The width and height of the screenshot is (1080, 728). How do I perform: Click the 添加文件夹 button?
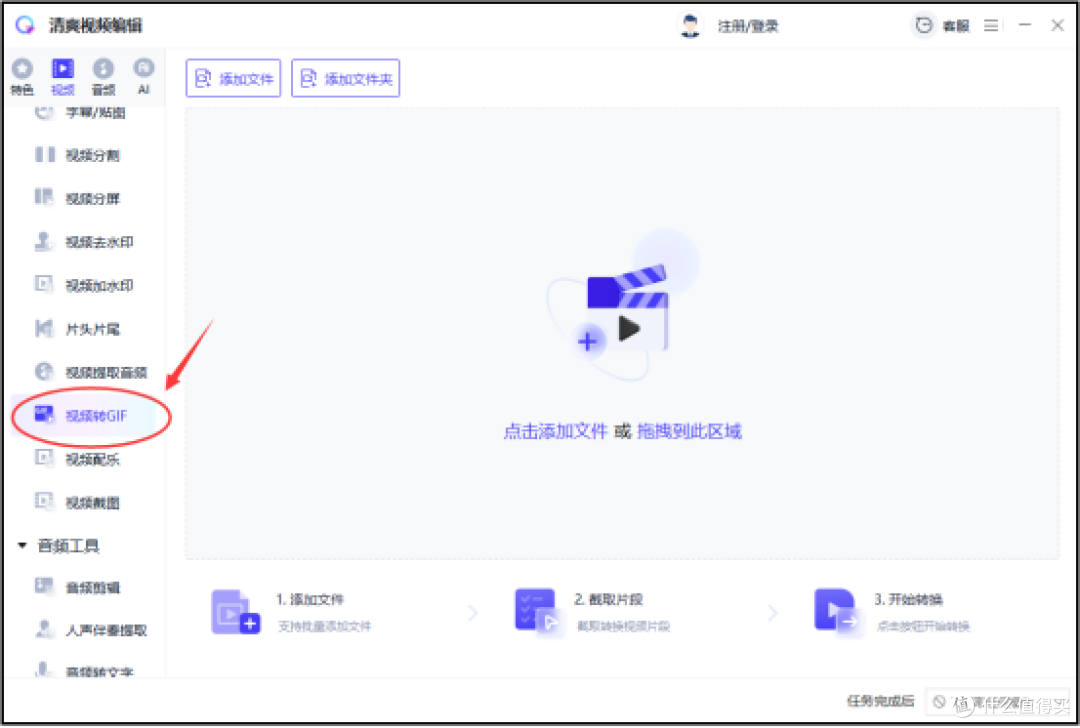point(346,79)
